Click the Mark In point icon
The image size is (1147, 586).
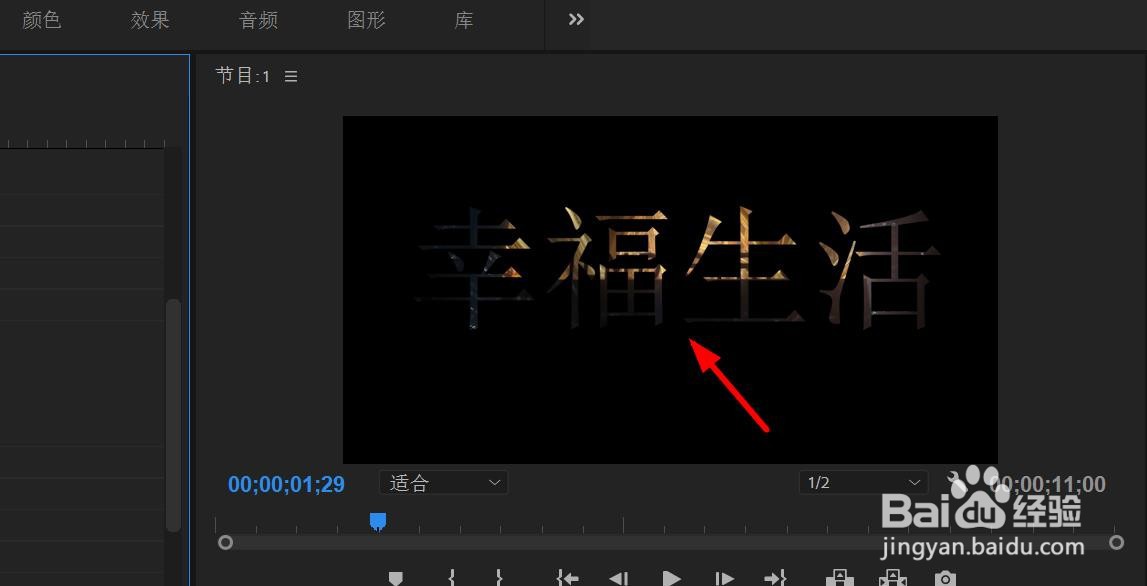tap(451, 577)
